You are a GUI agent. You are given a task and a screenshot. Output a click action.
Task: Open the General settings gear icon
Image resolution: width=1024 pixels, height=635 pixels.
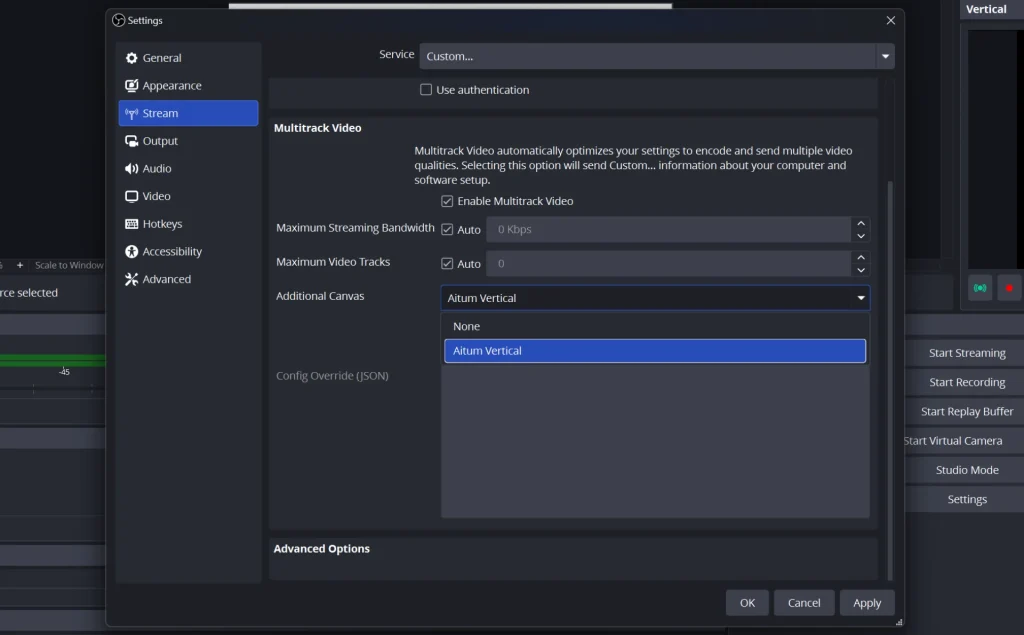tap(131, 58)
